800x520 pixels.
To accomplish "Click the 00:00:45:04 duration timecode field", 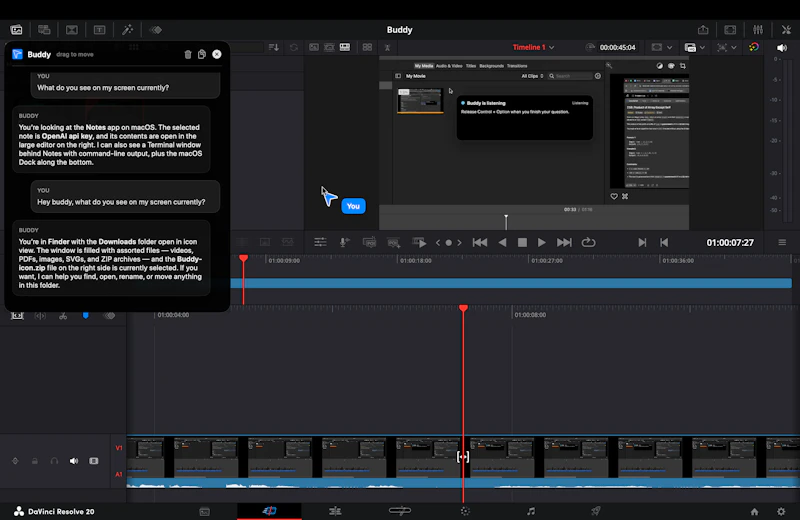I will pos(617,47).
